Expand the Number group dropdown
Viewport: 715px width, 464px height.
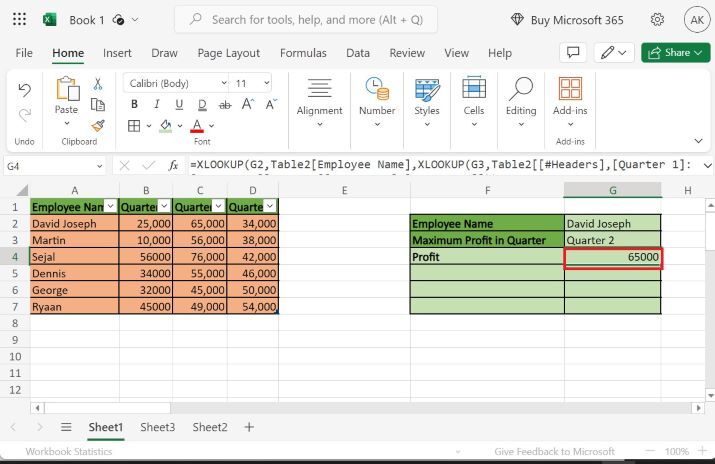(377, 124)
